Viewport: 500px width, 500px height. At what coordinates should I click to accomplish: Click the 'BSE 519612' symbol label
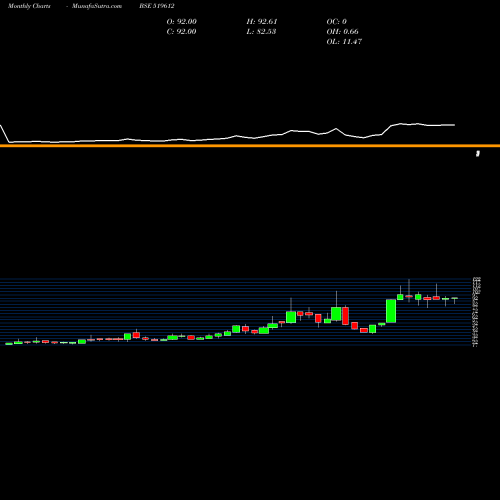tap(157, 6)
